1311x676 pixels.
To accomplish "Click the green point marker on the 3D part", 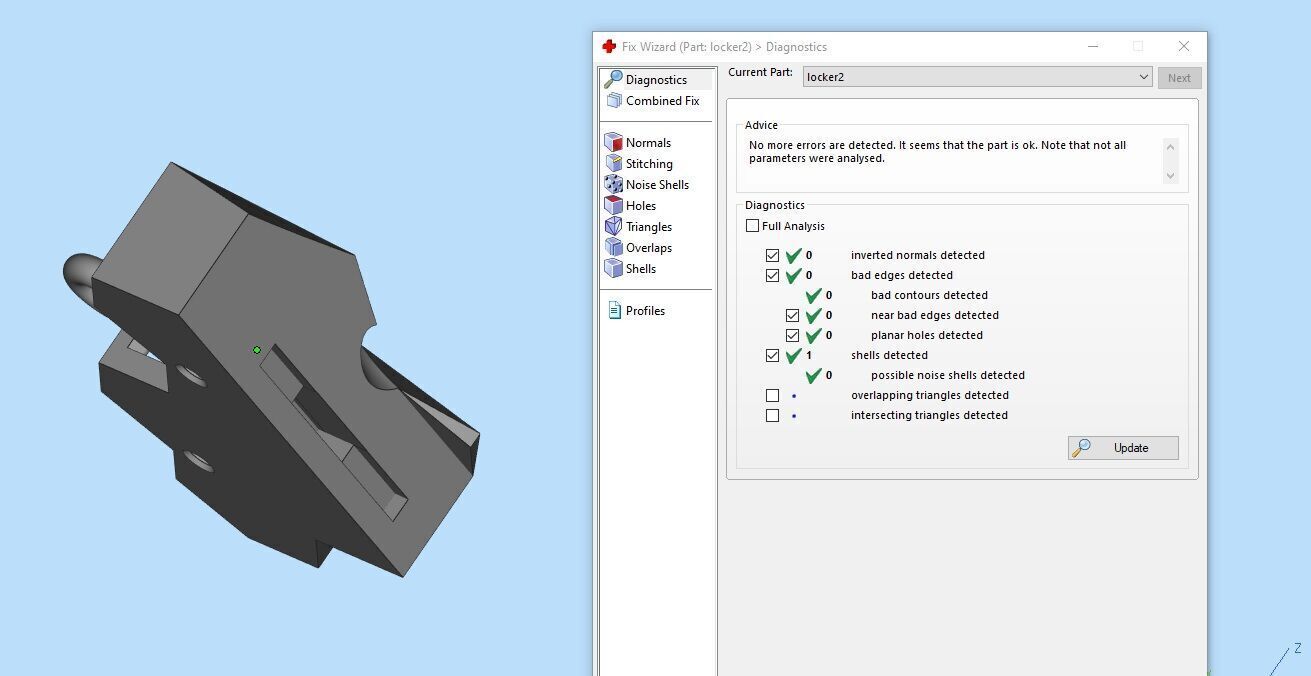I will [x=257, y=350].
